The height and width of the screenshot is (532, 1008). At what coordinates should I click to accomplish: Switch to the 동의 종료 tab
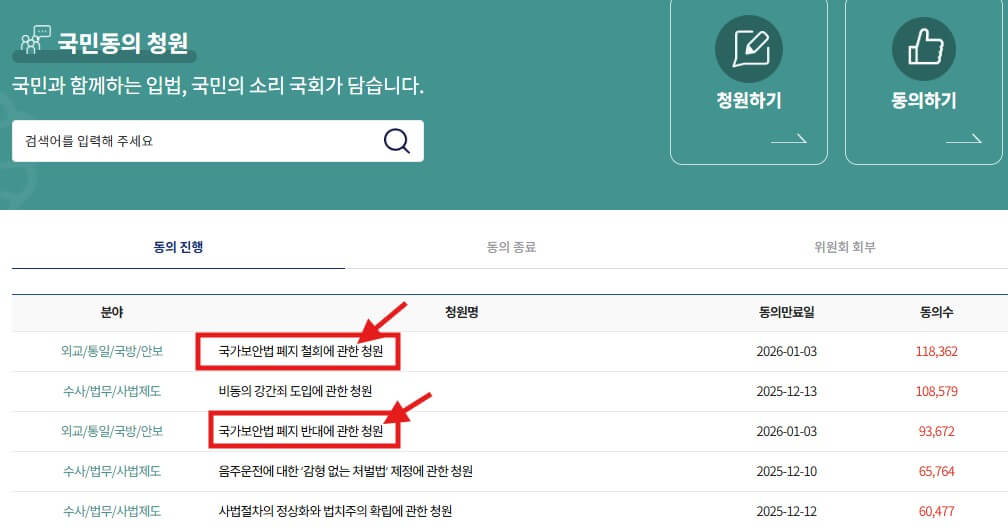point(511,247)
